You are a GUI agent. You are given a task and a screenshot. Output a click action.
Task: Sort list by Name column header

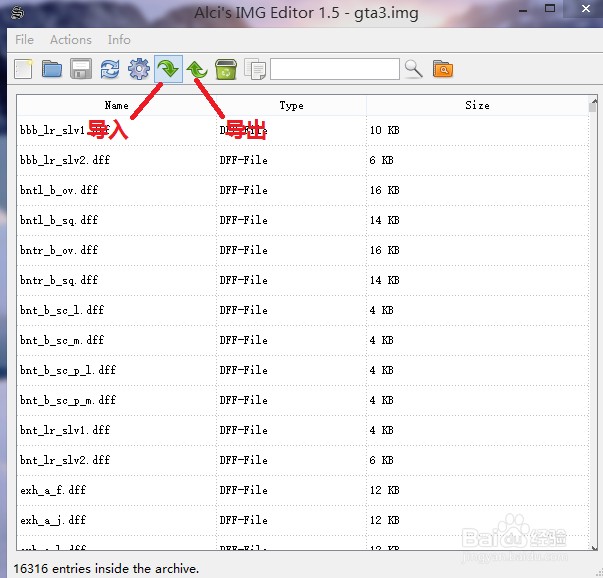click(x=117, y=105)
